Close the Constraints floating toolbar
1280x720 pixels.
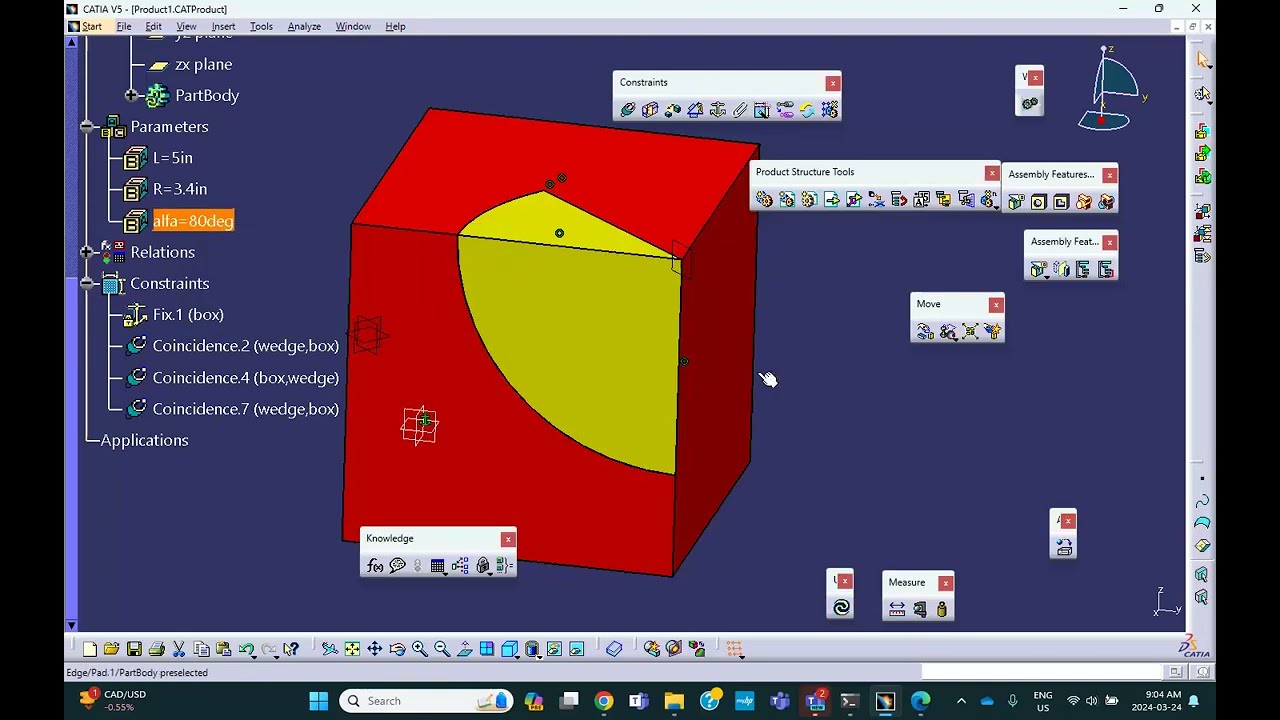click(832, 83)
